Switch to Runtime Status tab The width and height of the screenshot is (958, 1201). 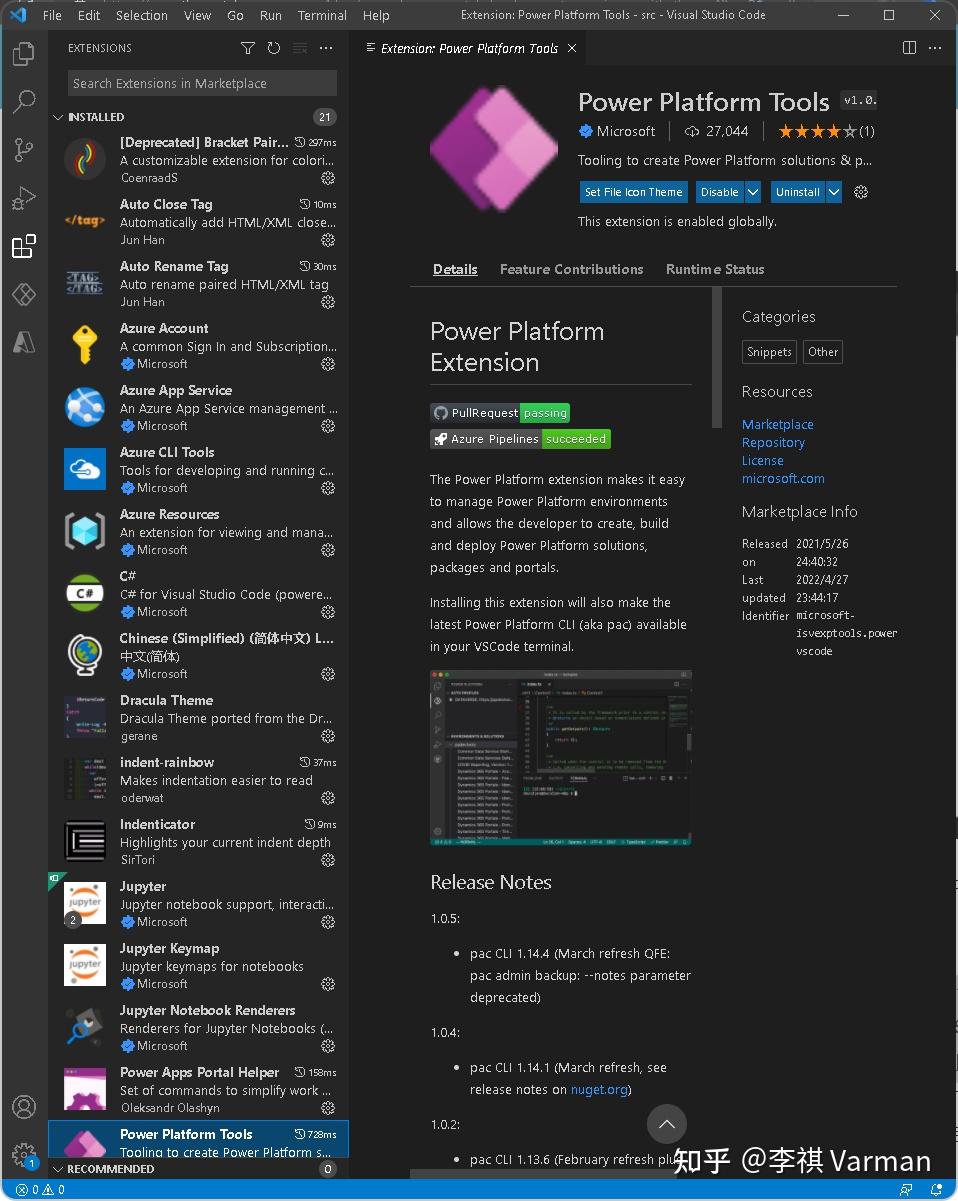pos(715,269)
